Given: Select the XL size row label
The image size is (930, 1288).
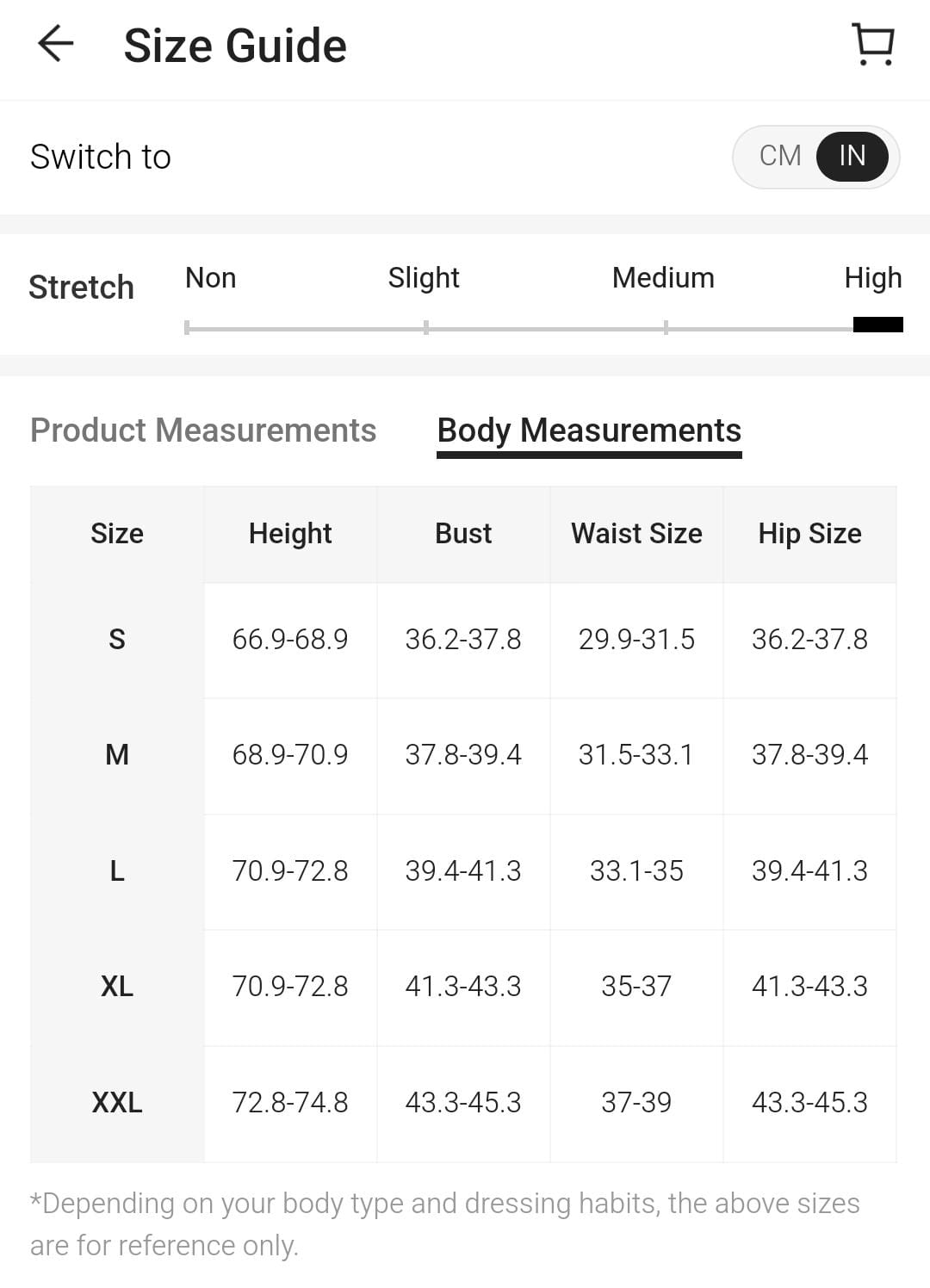Looking at the screenshot, I should click(x=117, y=987).
